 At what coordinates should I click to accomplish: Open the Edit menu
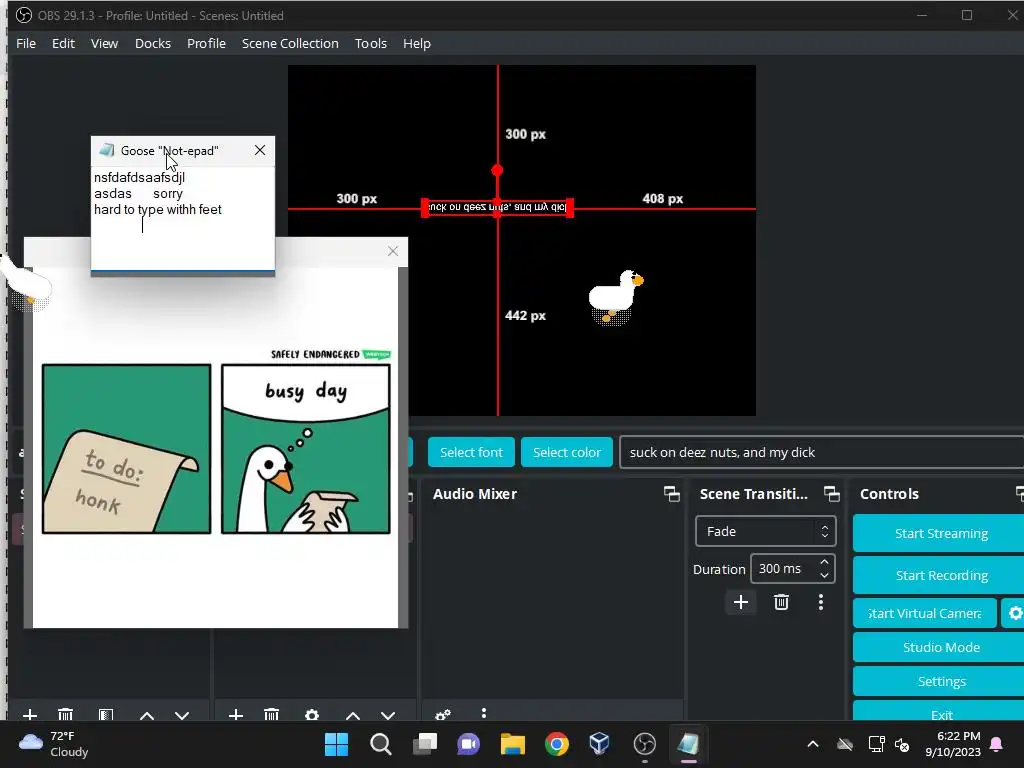[63, 43]
